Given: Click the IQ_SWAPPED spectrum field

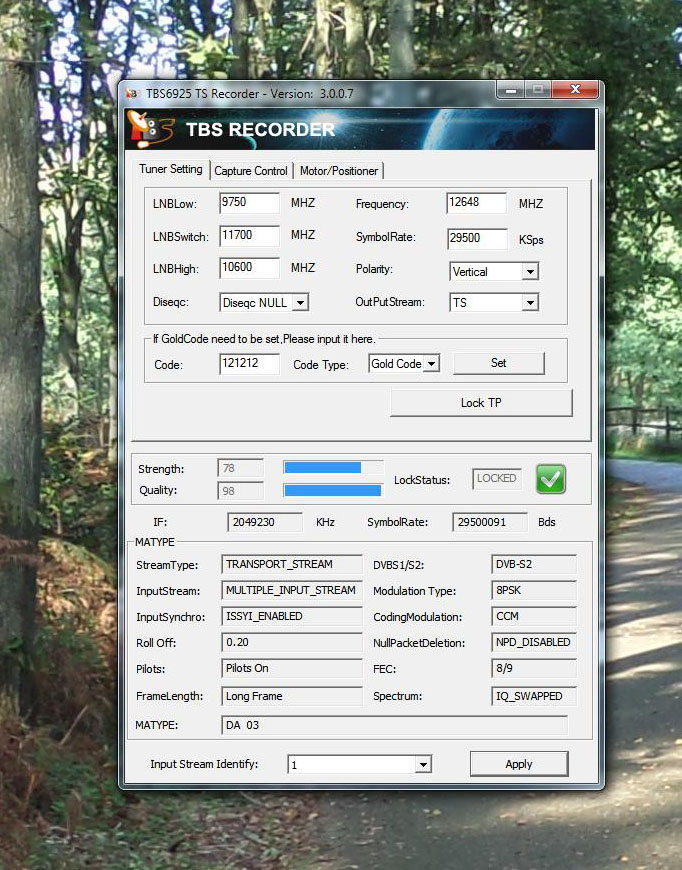Looking at the screenshot, I should tap(534, 696).
